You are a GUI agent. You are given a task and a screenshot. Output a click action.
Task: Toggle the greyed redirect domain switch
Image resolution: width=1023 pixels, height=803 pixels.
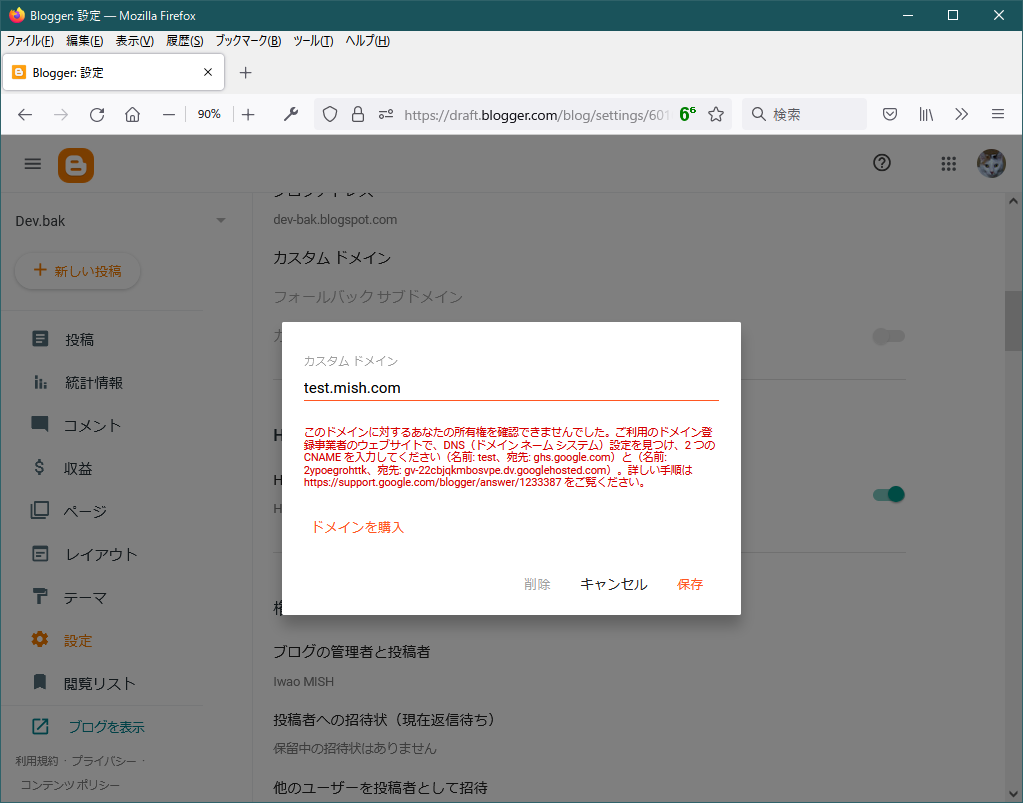pos(889,337)
